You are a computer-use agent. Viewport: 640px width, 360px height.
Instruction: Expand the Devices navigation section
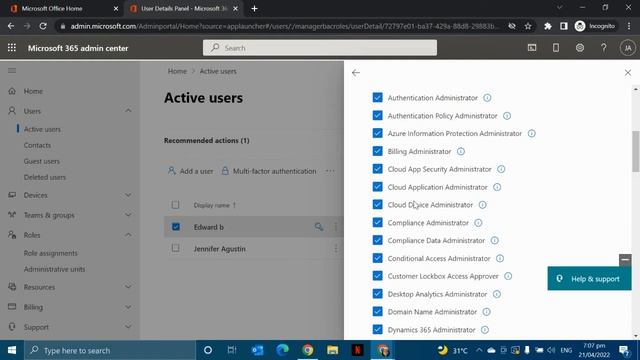pyautogui.click(x=128, y=195)
